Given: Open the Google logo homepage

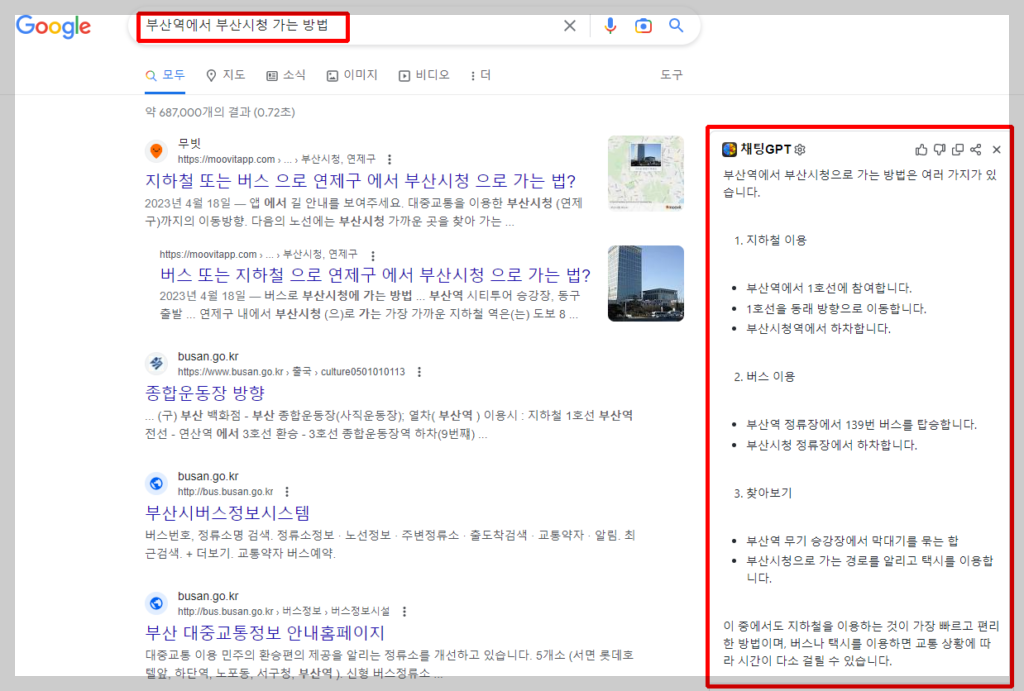Looking at the screenshot, I should point(54,26).
